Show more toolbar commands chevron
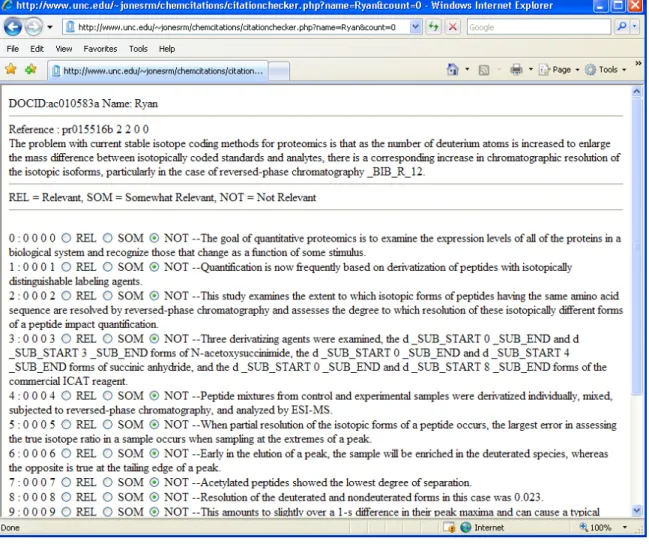This screenshot has height=544, width=649. click(x=638, y=63)
